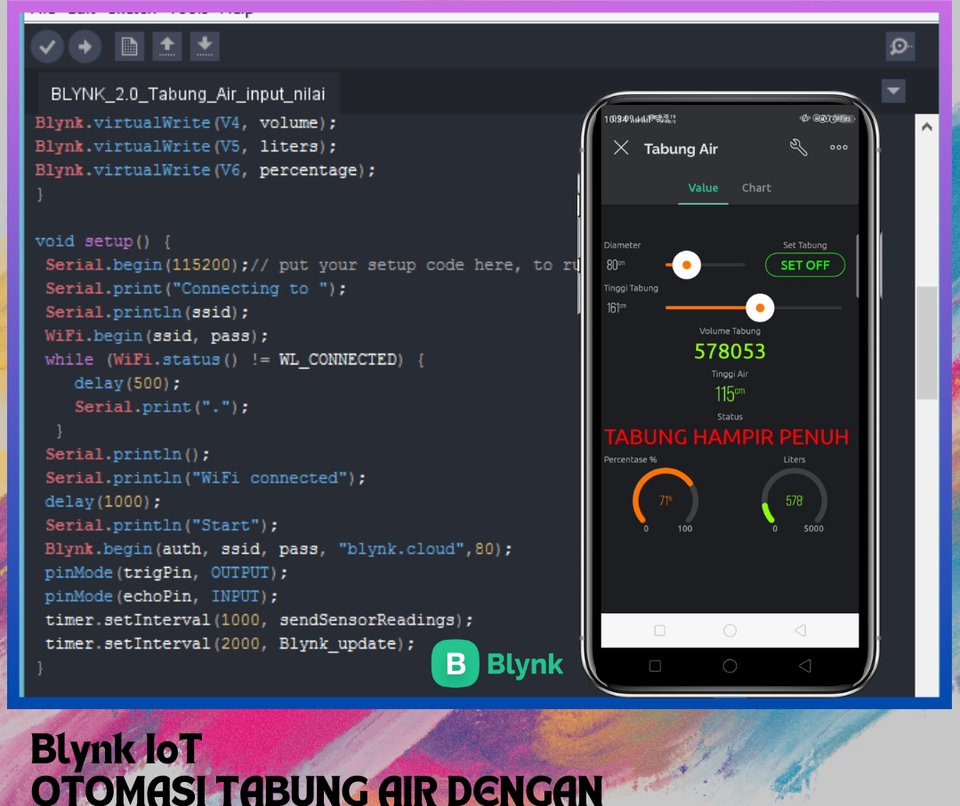The height and width of the screenshot is (806, 960).
Task: Click the editor vertical scrollbar thumb
Action: point(928,343)
